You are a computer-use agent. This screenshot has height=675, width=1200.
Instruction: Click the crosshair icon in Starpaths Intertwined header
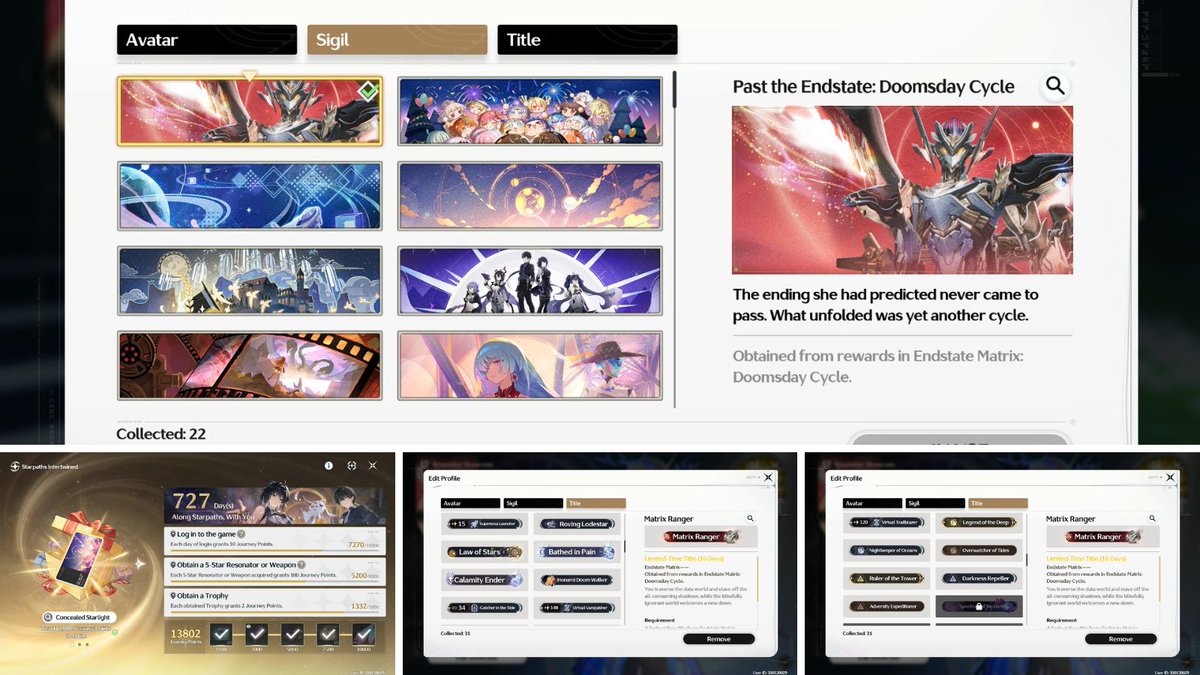point(351,466)
